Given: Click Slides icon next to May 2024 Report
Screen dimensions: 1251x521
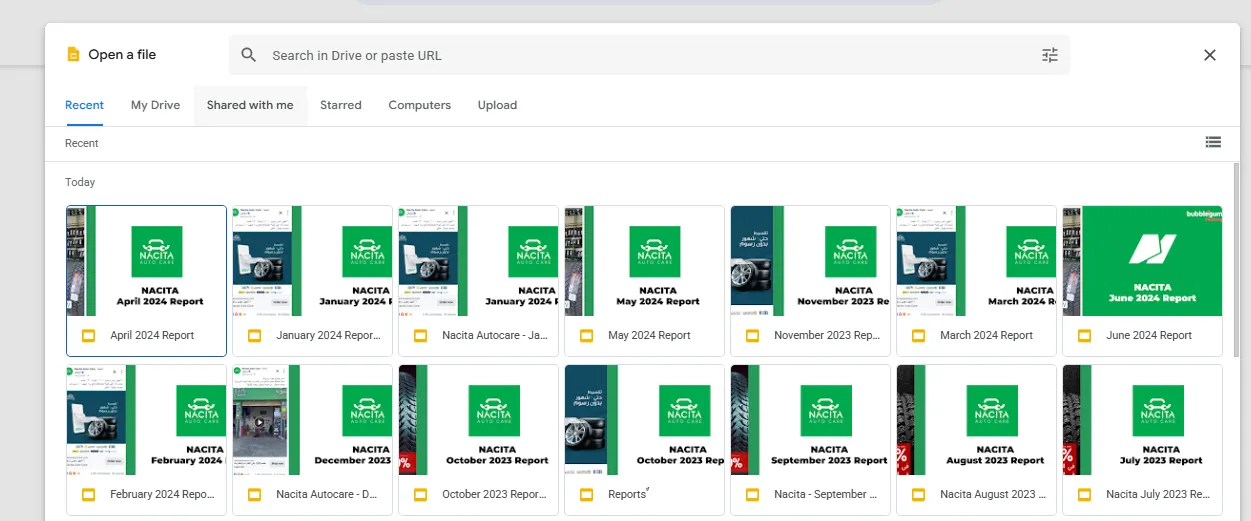Looking at the screenshot, I should [585, 335].
